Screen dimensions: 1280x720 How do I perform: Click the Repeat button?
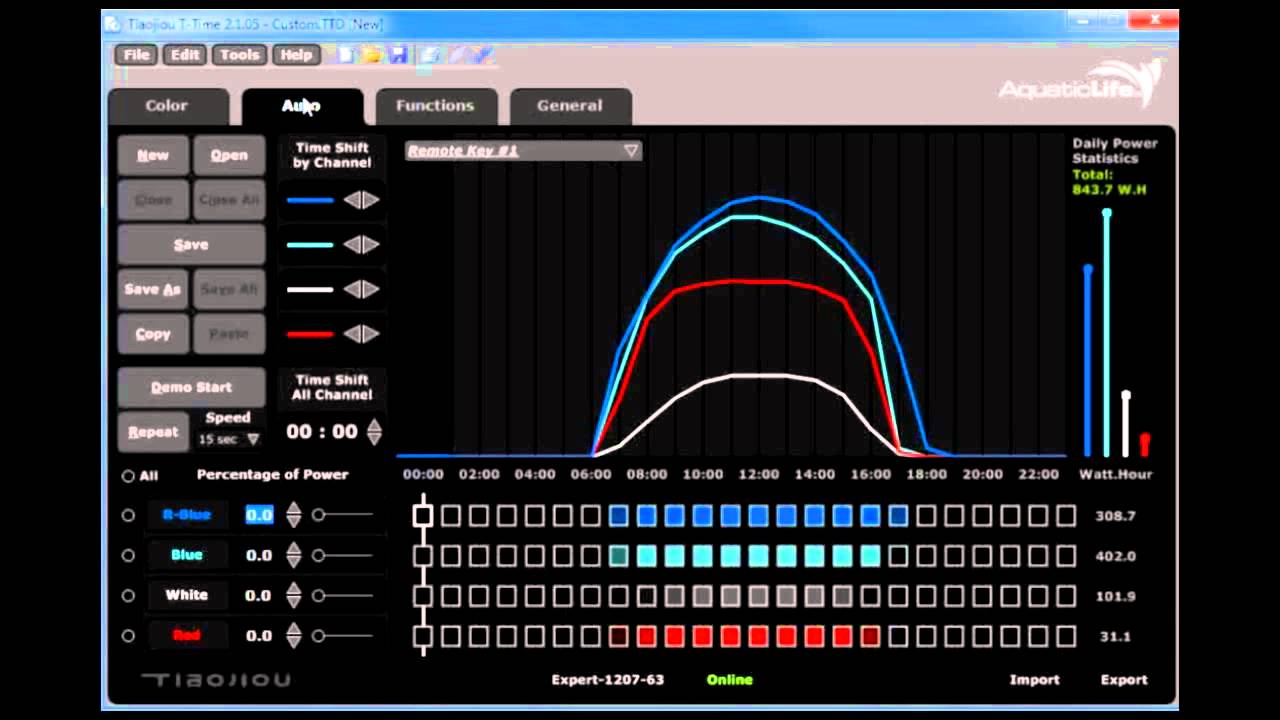coord(153,432)
